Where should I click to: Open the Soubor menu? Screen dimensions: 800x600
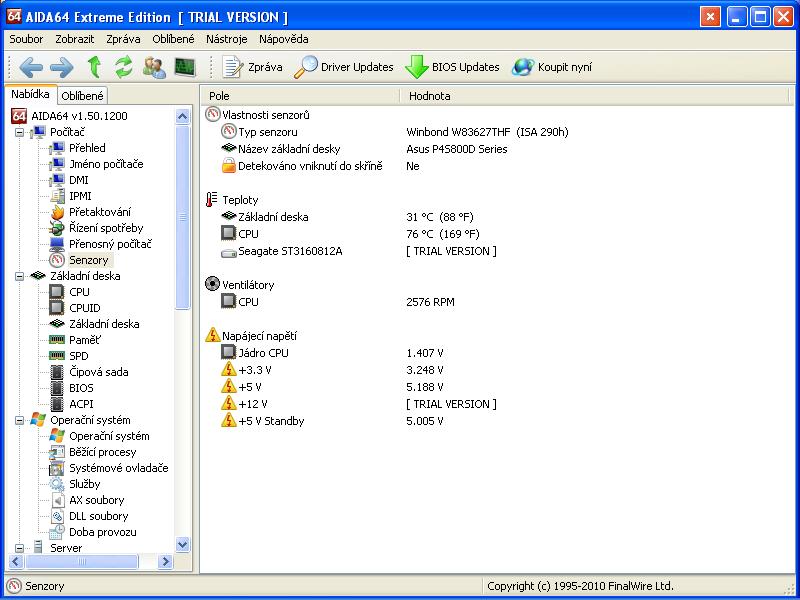(x=26, y=39)
